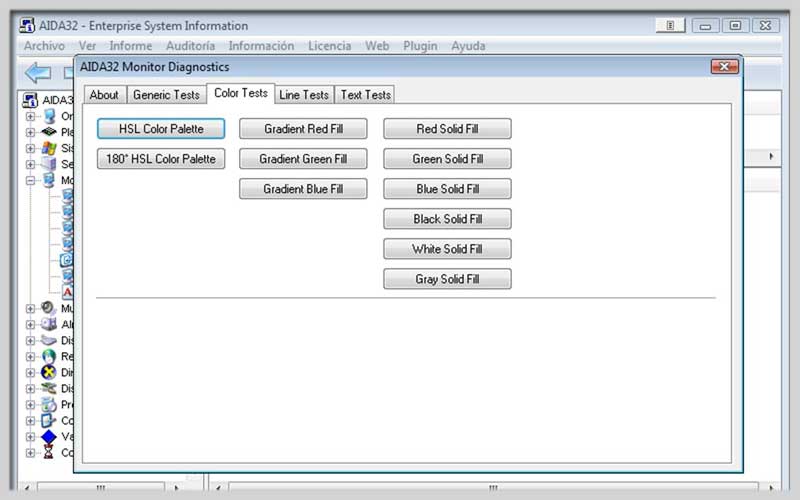This screenshot has height=500, width=800.
Task: Click the AIDA32 root node icon in tree
Action: point(30,100)
